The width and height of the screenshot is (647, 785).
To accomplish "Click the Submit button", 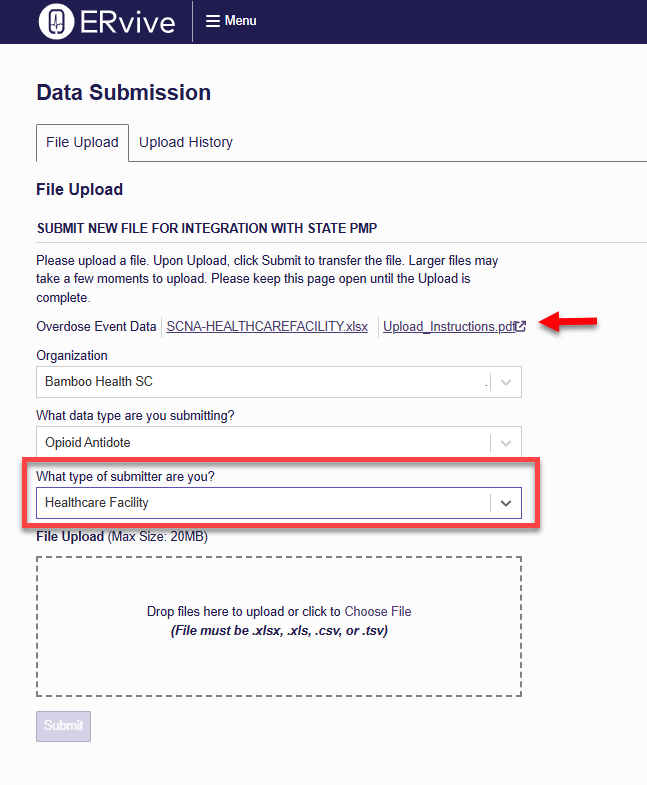I will (64, 726).
